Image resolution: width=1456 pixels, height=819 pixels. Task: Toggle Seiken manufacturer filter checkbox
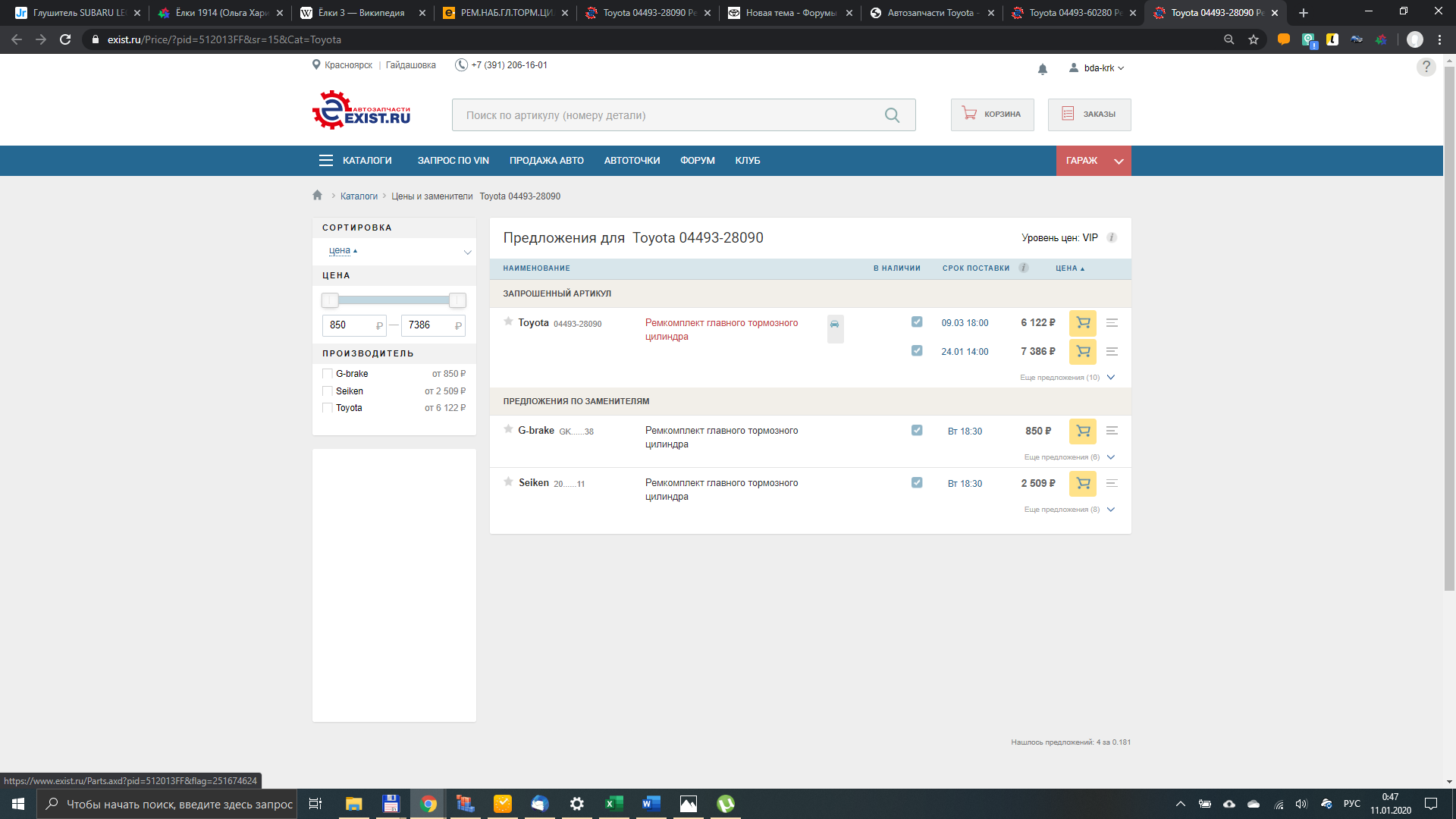(x=328, y=391)
